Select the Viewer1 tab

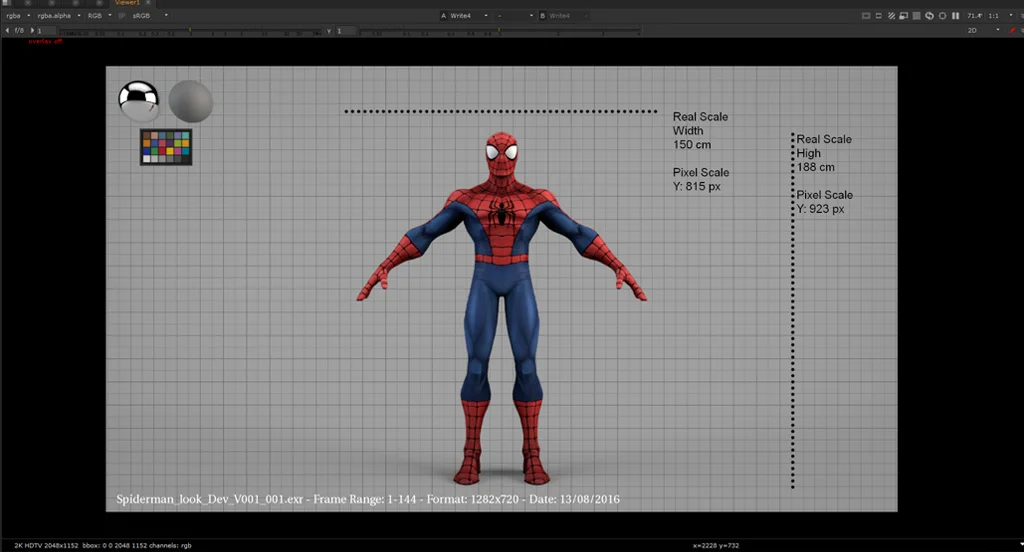click(127, 3)
